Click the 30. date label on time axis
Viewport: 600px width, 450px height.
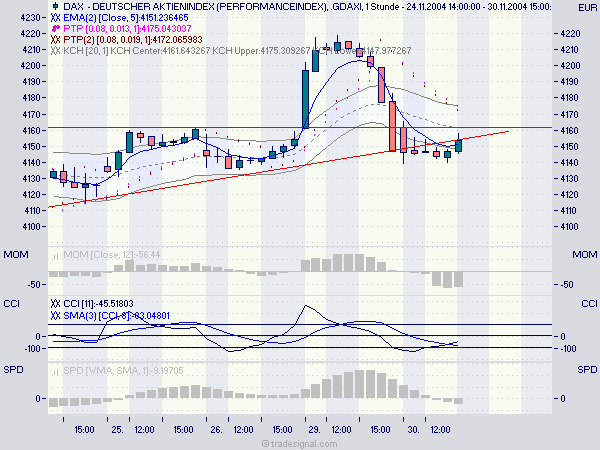(x=413, y=430)
